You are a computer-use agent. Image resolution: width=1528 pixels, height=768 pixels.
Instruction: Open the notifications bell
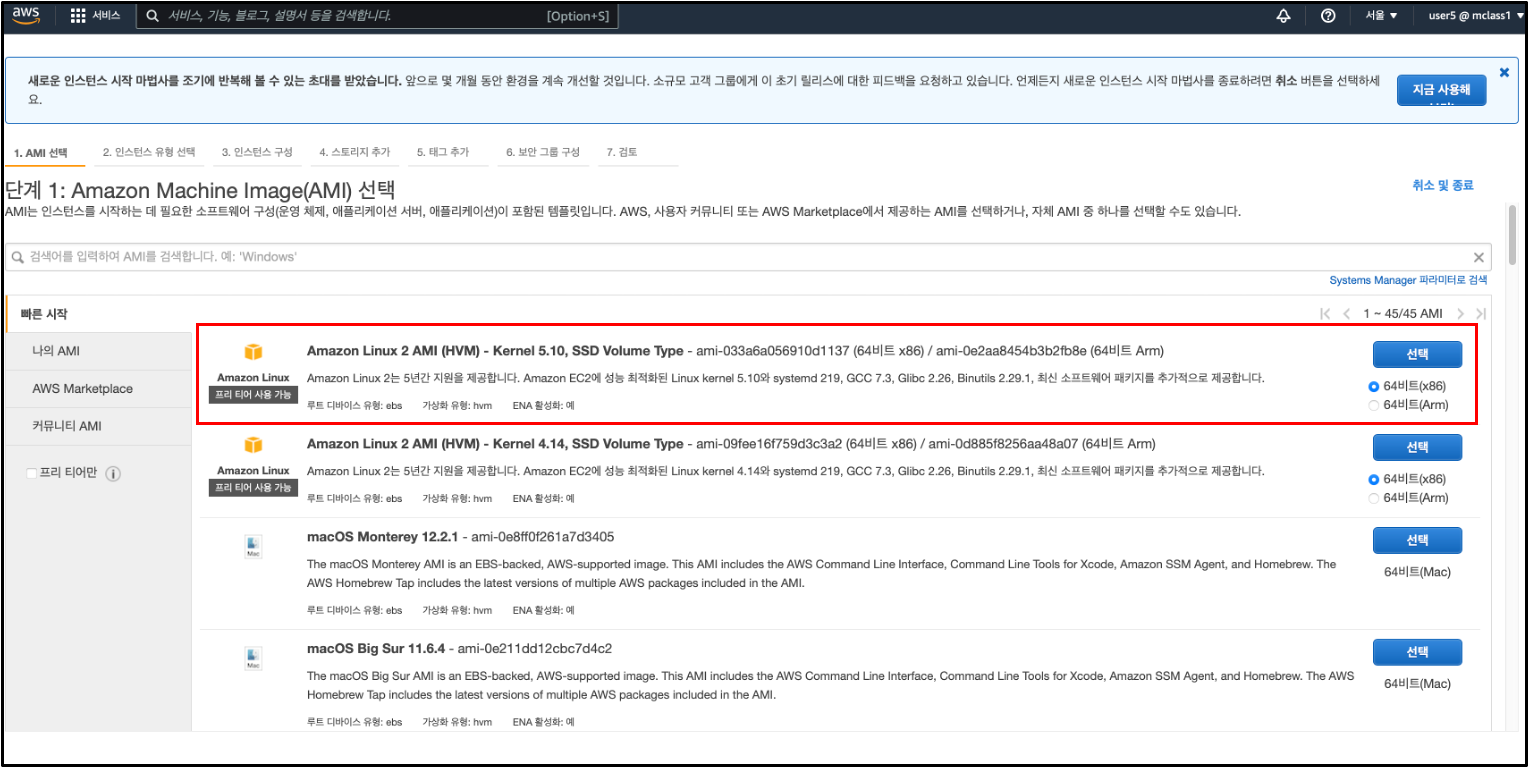click(1284, 16)
